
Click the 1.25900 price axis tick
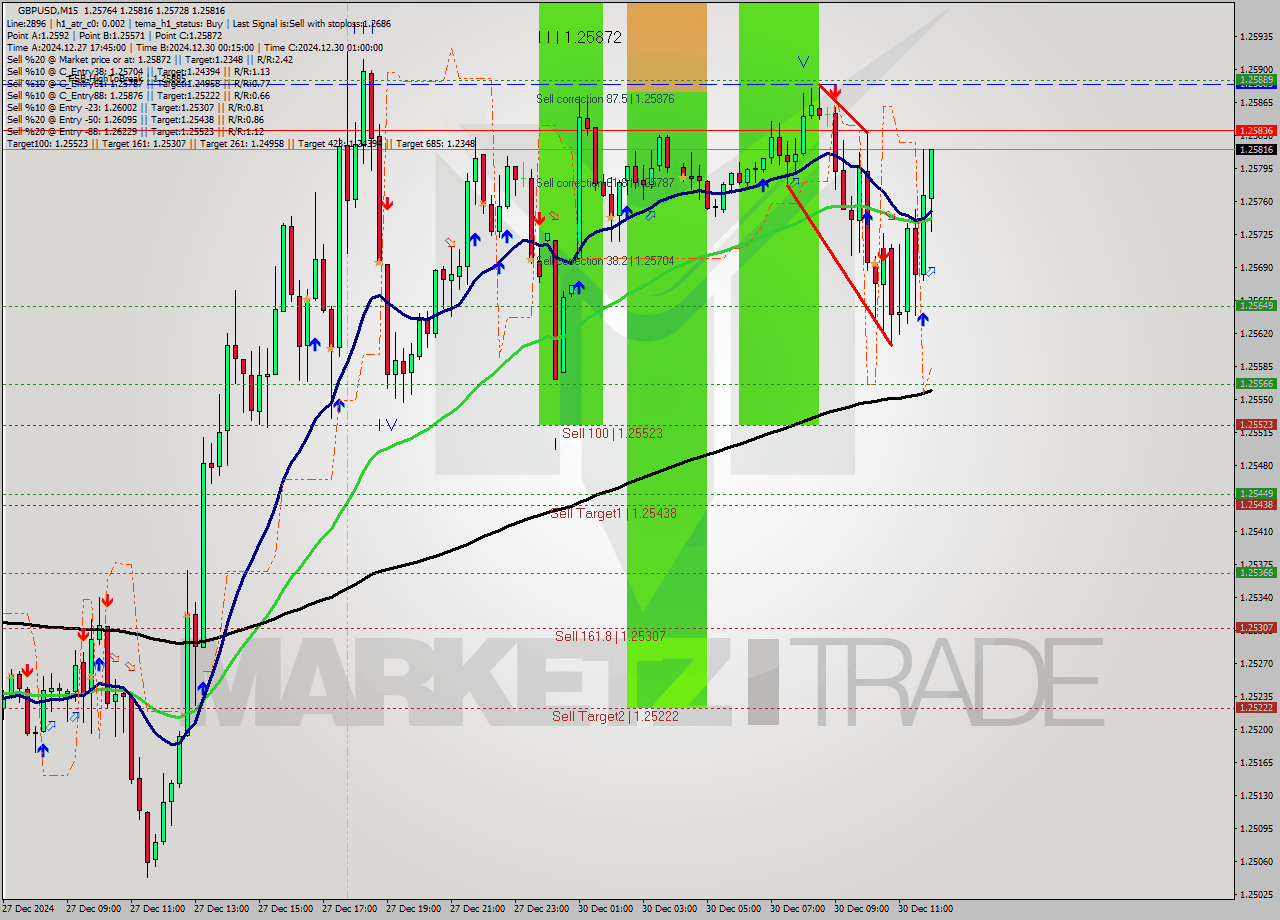click(1256, 69)
